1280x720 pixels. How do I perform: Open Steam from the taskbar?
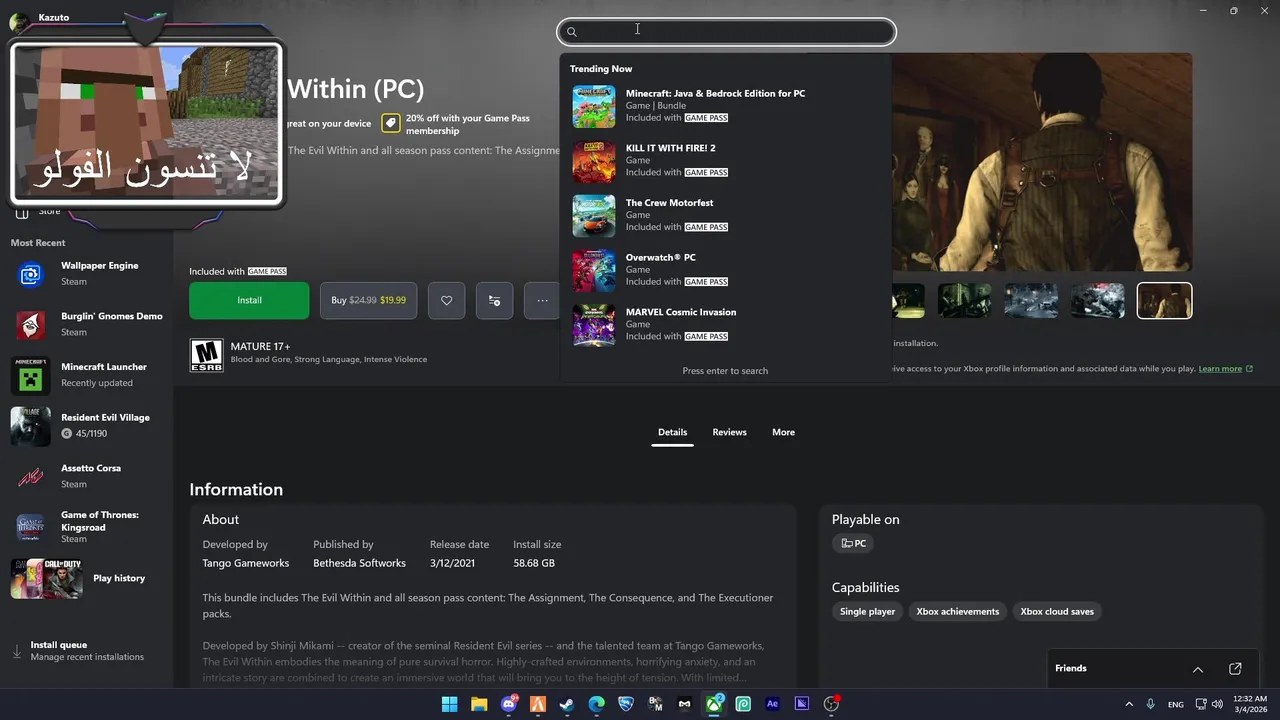[x=567, y=704]
